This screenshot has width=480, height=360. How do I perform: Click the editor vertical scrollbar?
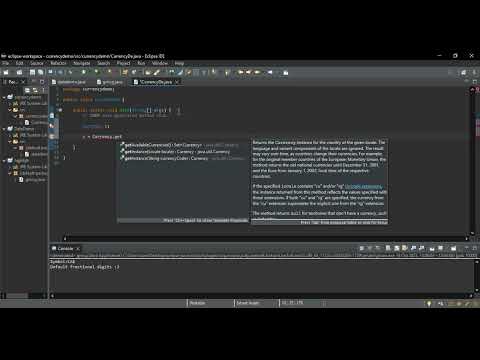click(x=472, y=161)
